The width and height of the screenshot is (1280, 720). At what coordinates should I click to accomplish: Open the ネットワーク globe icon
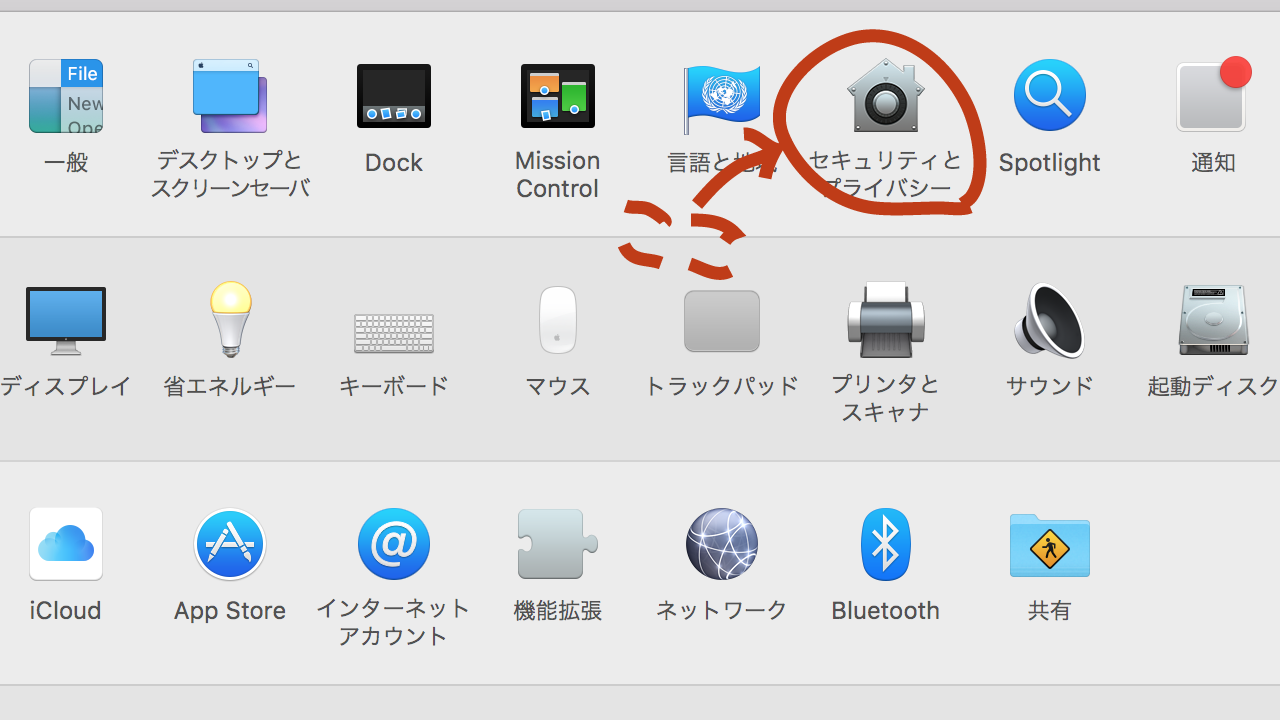(x=722, y=544)
